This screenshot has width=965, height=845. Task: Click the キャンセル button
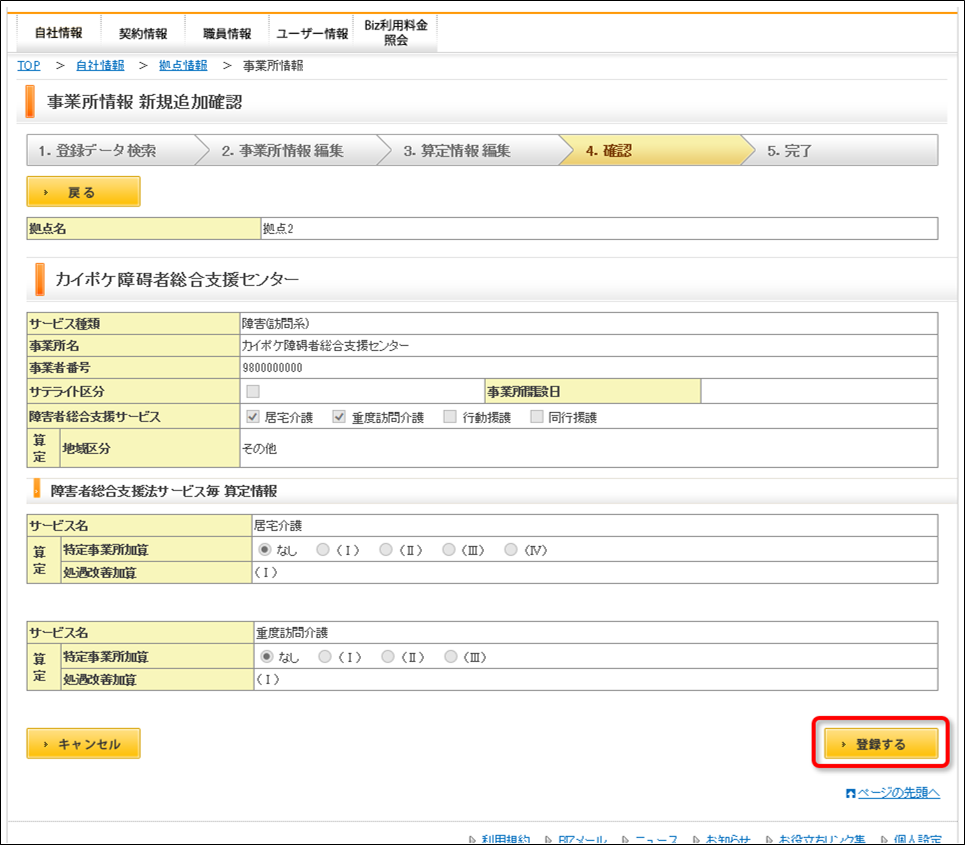(84, 744)
